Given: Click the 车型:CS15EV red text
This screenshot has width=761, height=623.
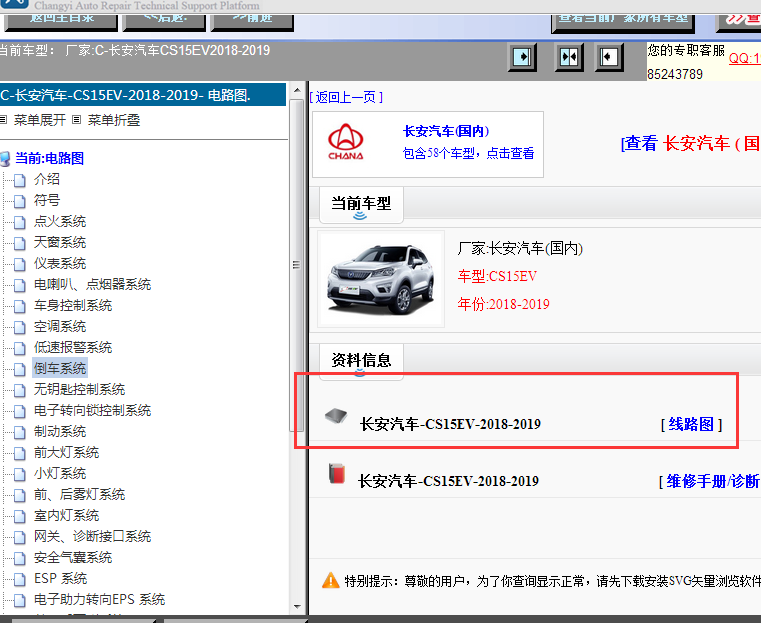Looking at the screenshot, I should pos(497,277).
